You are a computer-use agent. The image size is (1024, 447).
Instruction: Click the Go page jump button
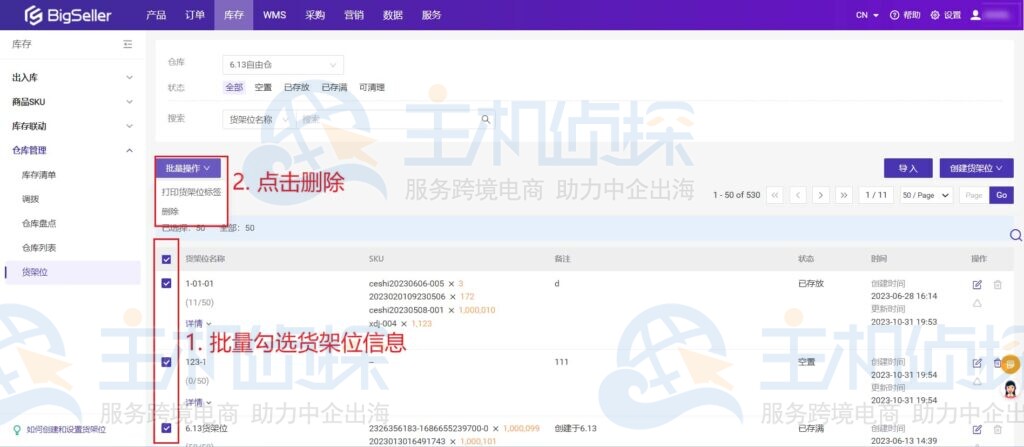pos(1002,195)
